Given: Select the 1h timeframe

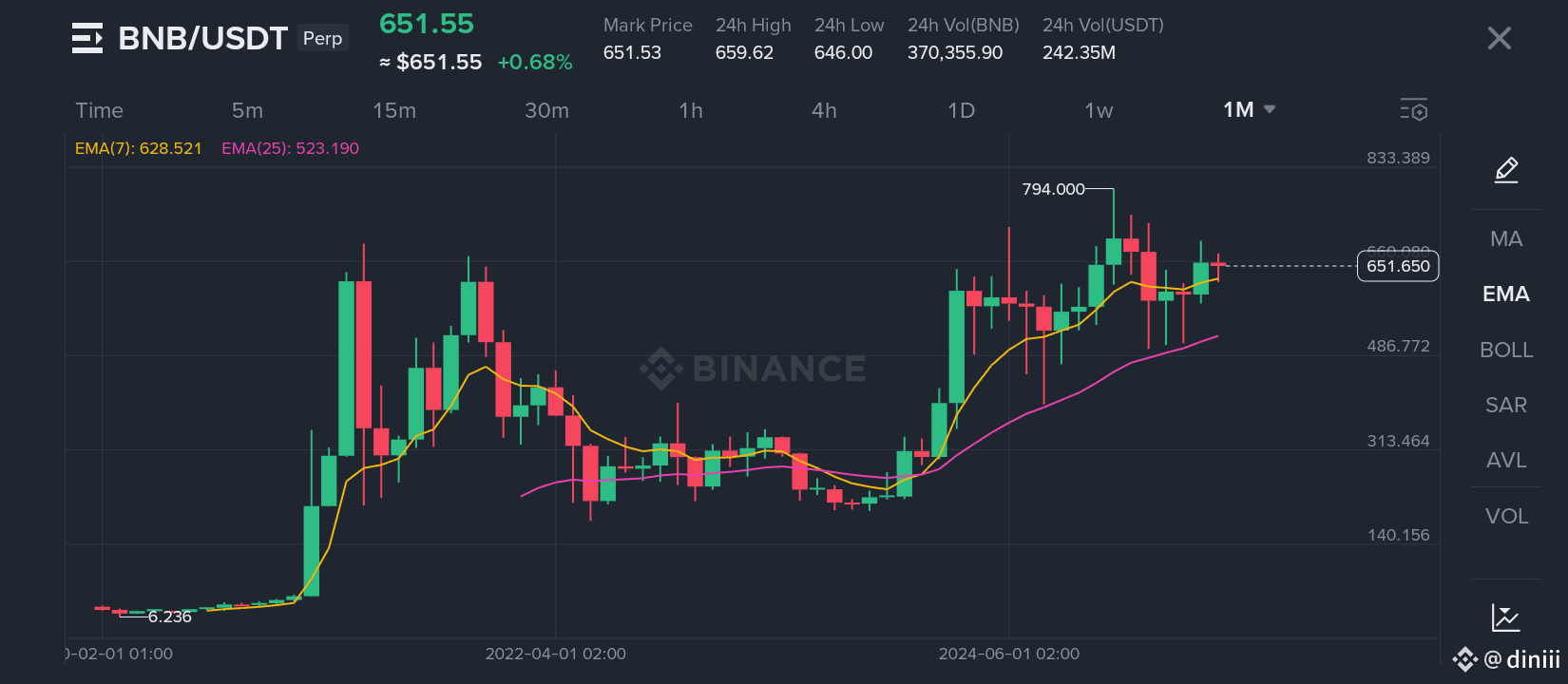Looking at the screenshot, I should pyautogui.click(x=691, y=110).
